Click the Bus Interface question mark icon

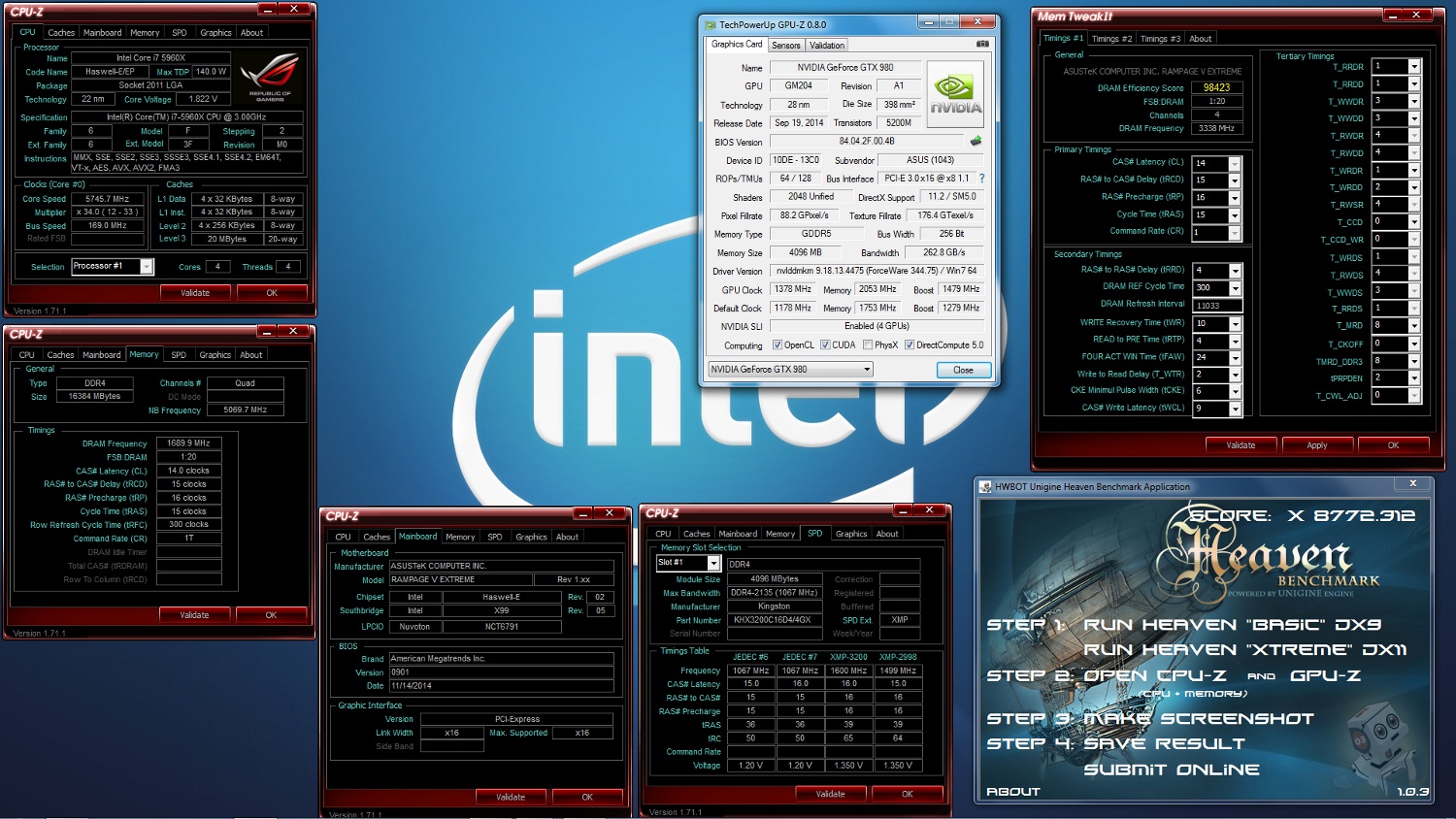click(981, 179)
